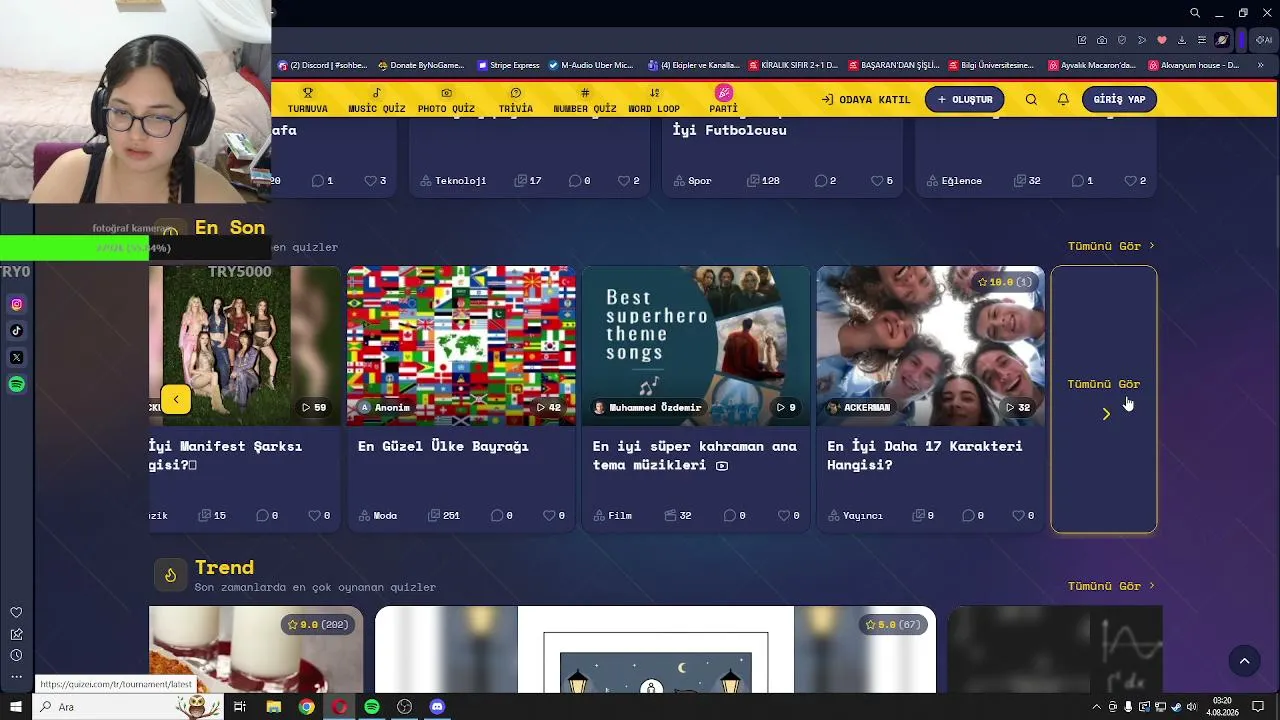1280x720 pixels.
Task: Click the Oluştur button
Action: tap(965, 100)
